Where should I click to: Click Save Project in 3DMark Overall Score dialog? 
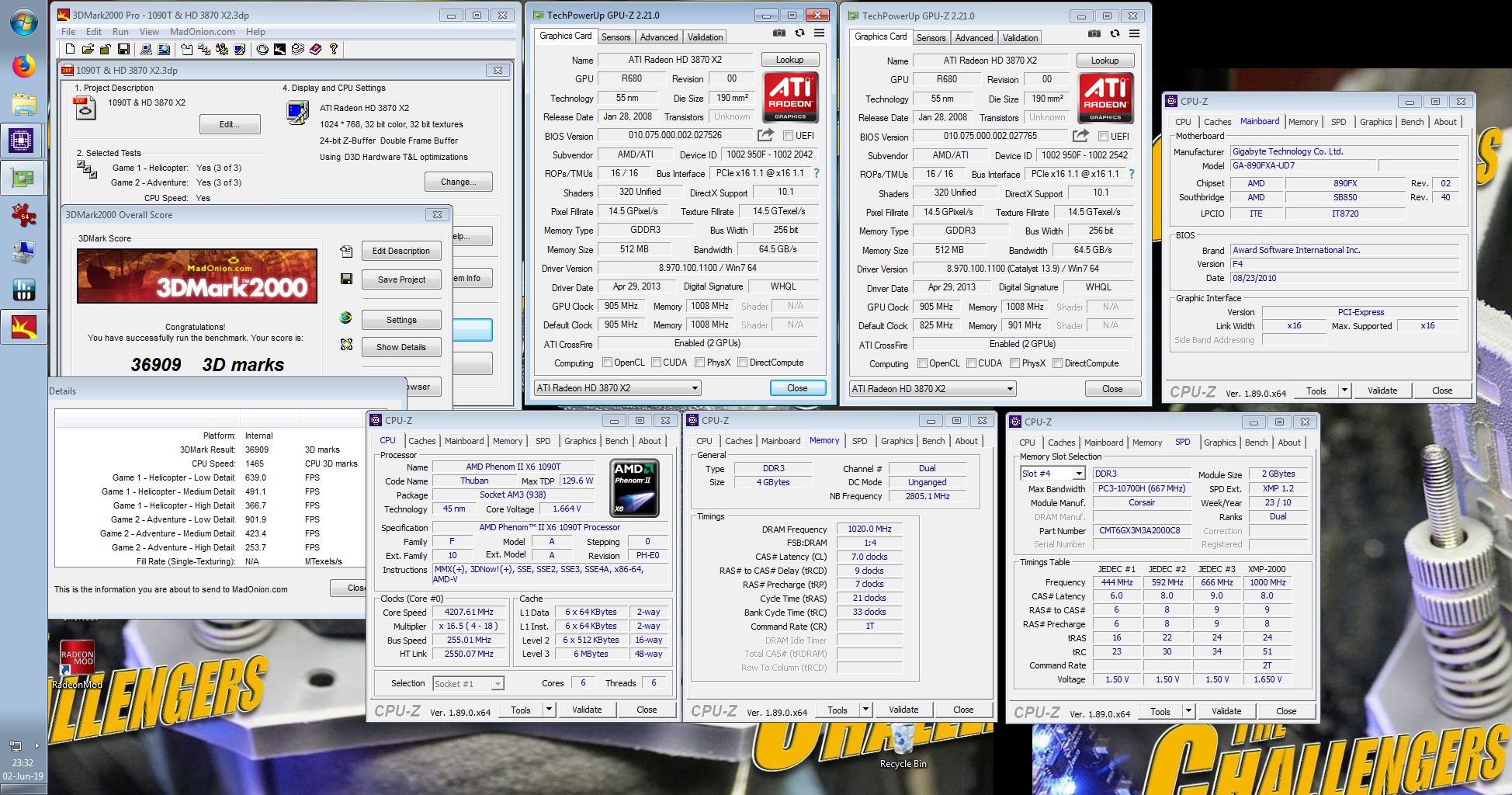pyautogui.click(x=401, y=279)
